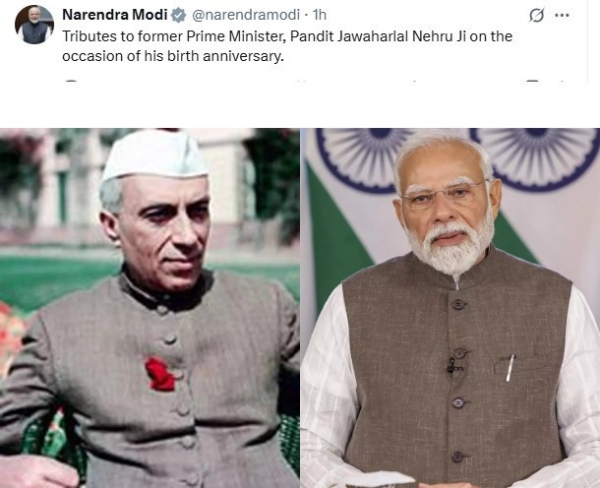Open the round profile avatar beside Narendra Modi
Image resolution: width=600 pixels, height=488 pixels.
pos(34,25)
